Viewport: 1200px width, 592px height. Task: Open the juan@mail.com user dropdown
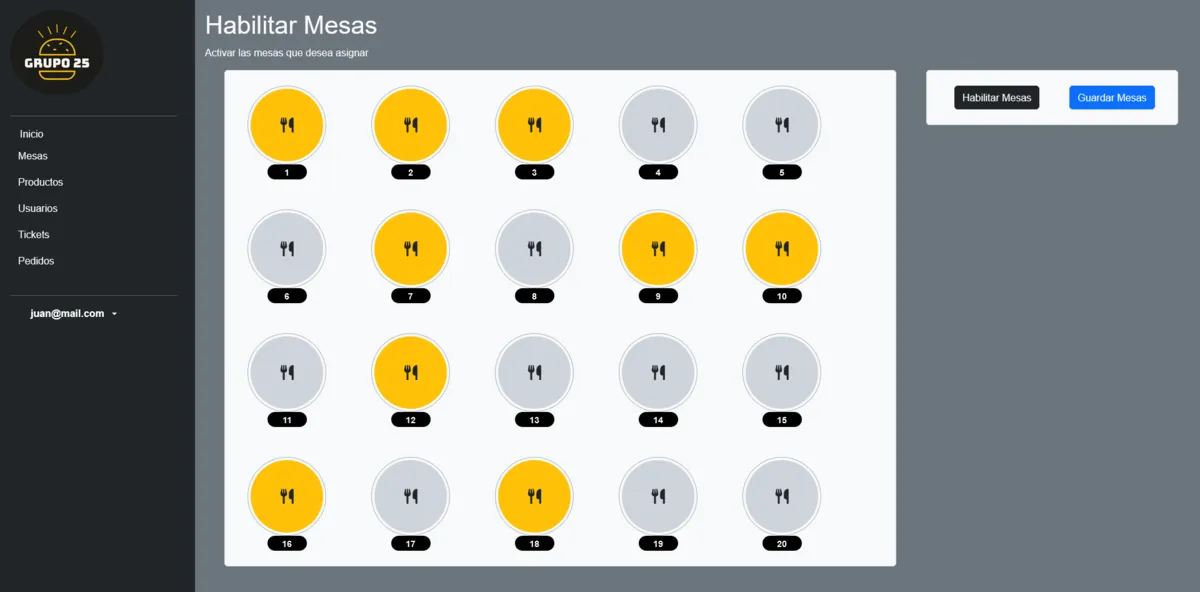click(74, 313)
